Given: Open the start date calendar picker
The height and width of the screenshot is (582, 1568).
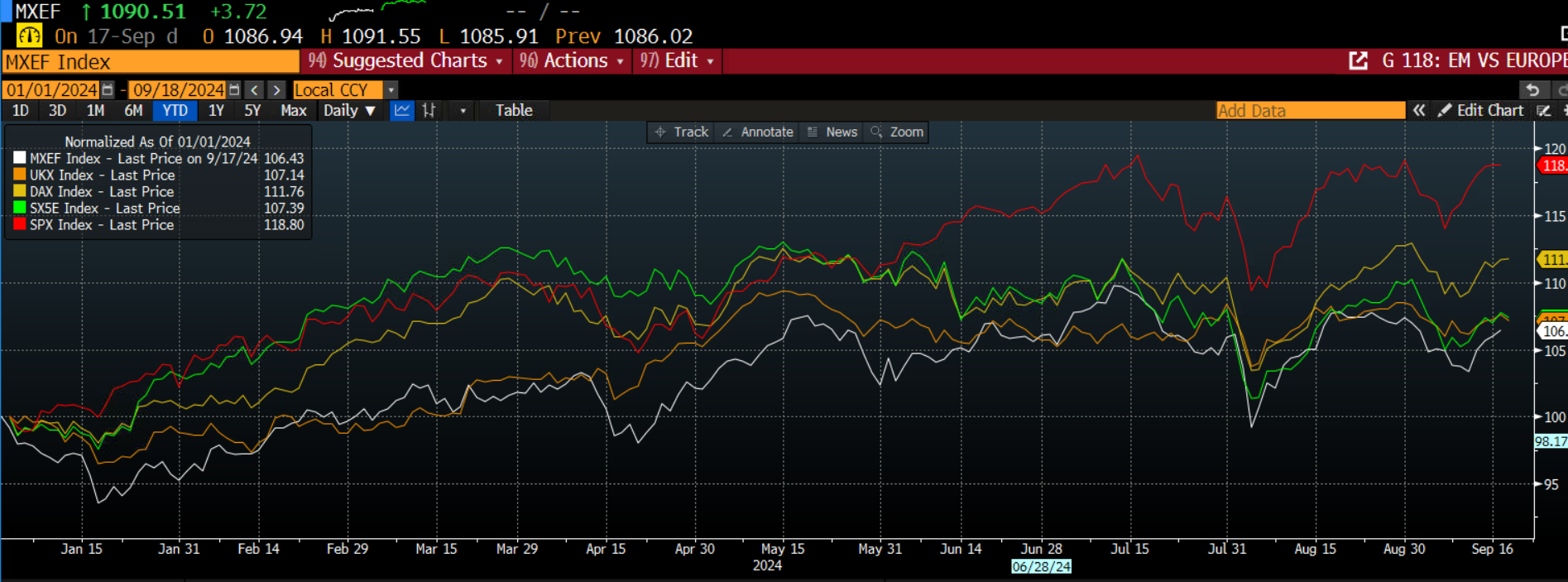Looking at the screenshot, I should click(108, 89).
